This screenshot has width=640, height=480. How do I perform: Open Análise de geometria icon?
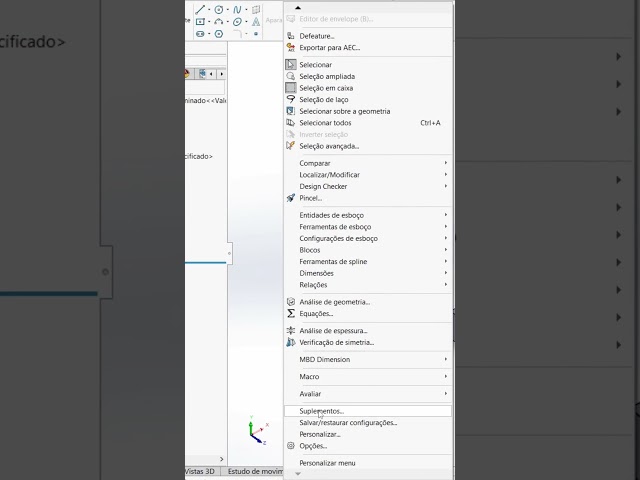[291, 302]
